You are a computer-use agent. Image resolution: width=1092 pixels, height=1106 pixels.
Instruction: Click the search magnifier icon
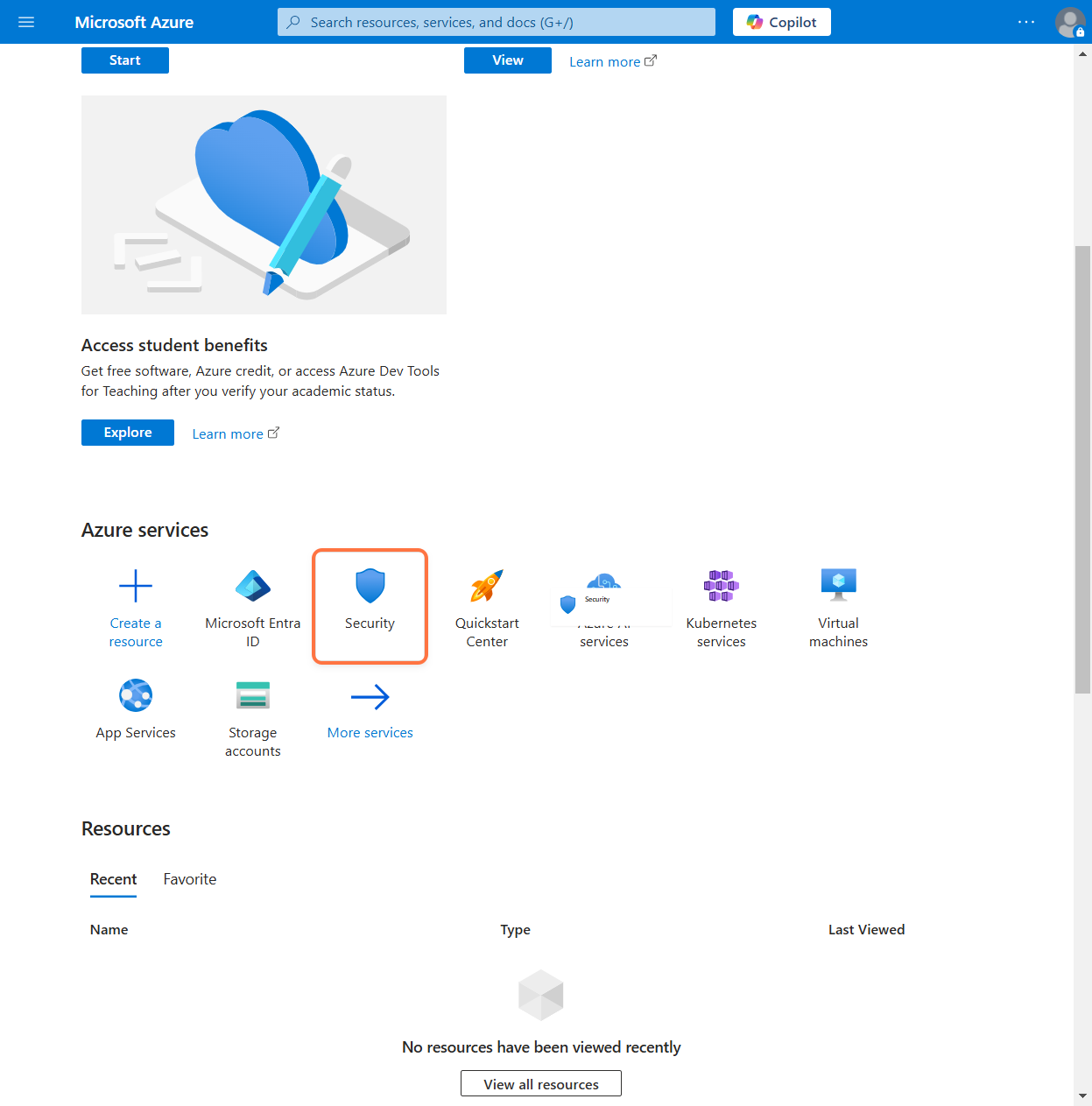coord(293,22)
